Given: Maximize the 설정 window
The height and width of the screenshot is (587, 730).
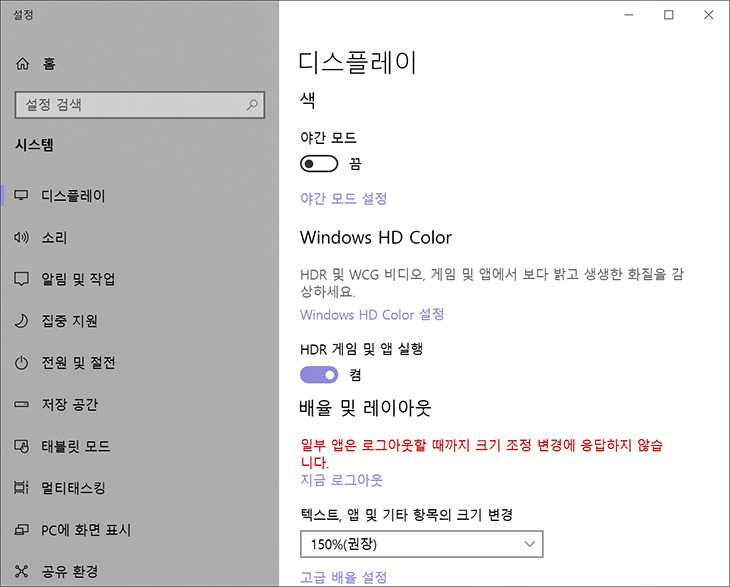Looking at the screenshot, I should coord(669,15).
